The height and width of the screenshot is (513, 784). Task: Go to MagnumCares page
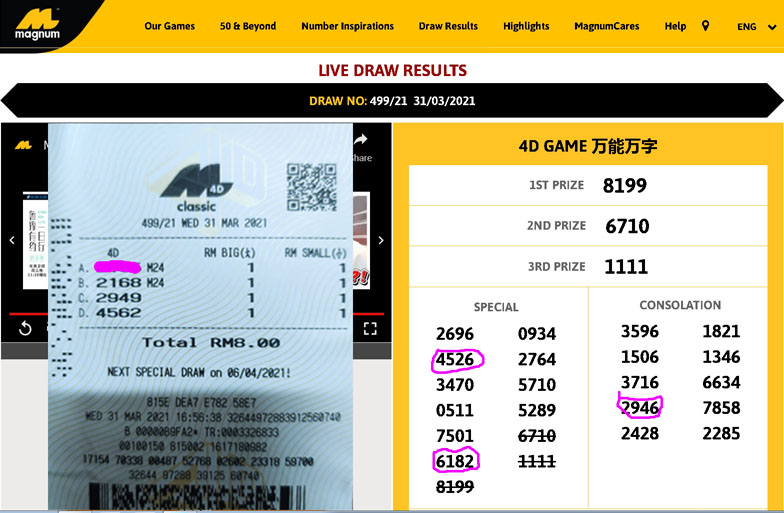(607, 26)
